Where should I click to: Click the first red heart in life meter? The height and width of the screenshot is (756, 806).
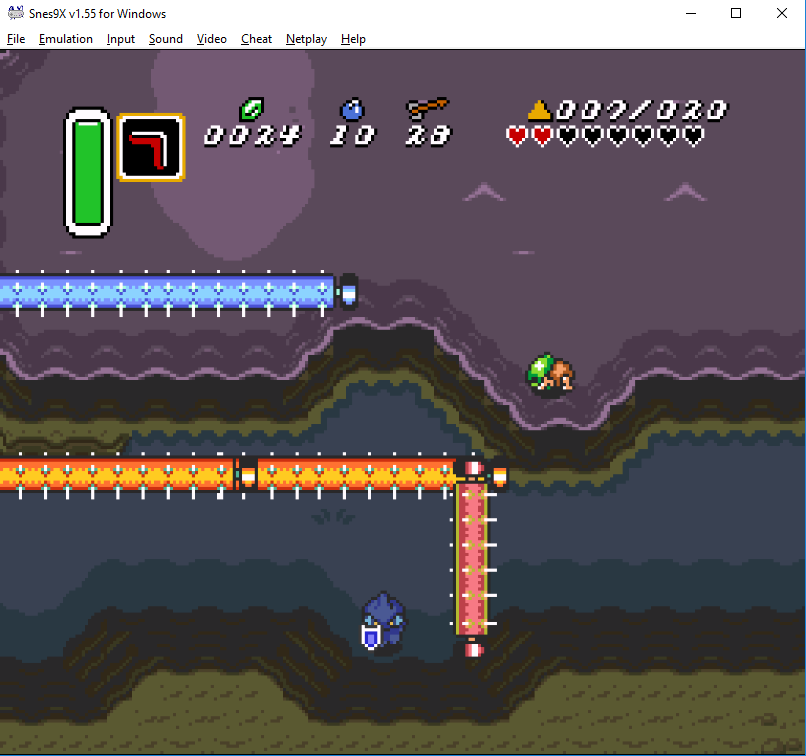(517, 135)
